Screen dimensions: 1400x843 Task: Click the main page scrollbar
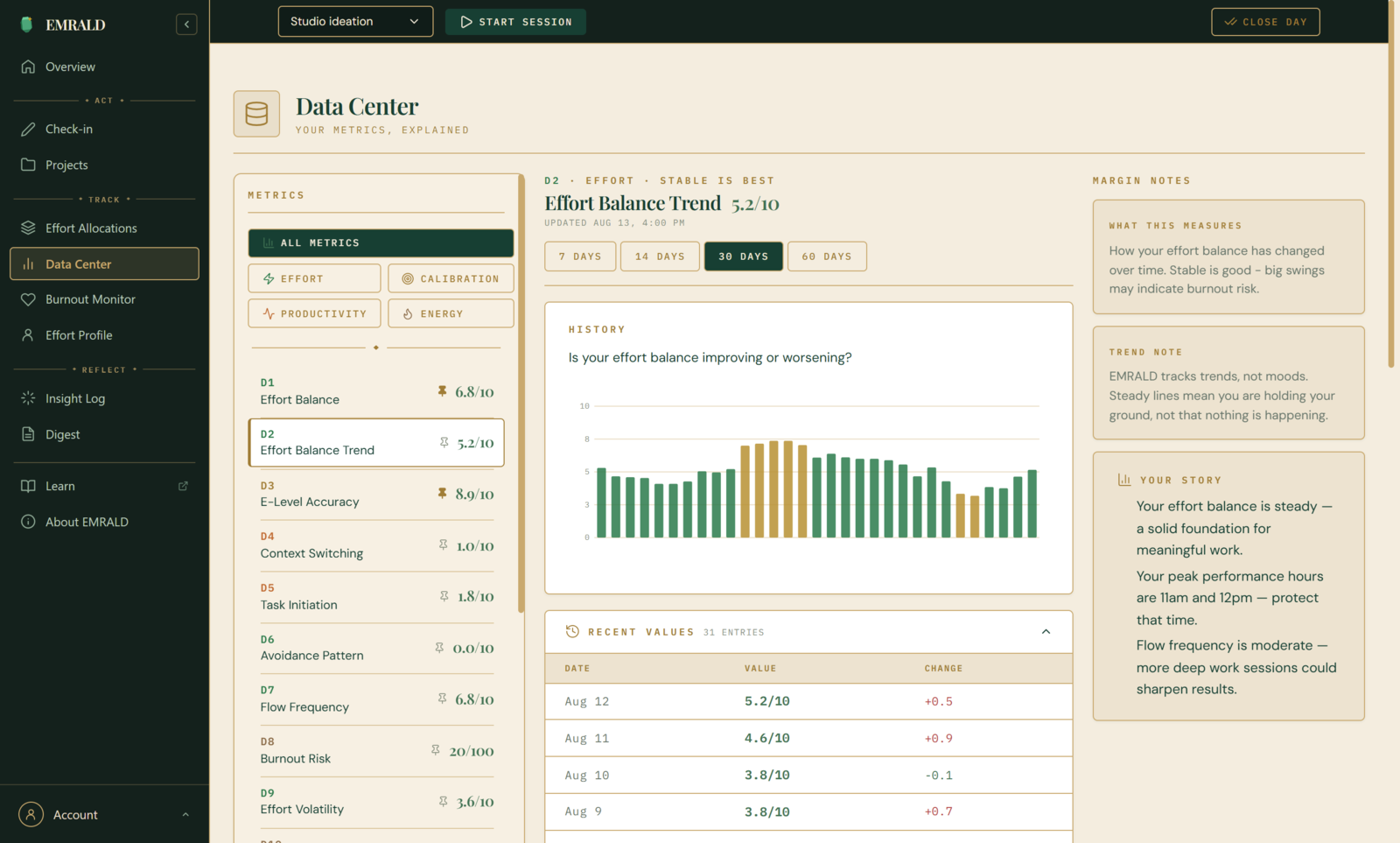(x=1391, y=184)
